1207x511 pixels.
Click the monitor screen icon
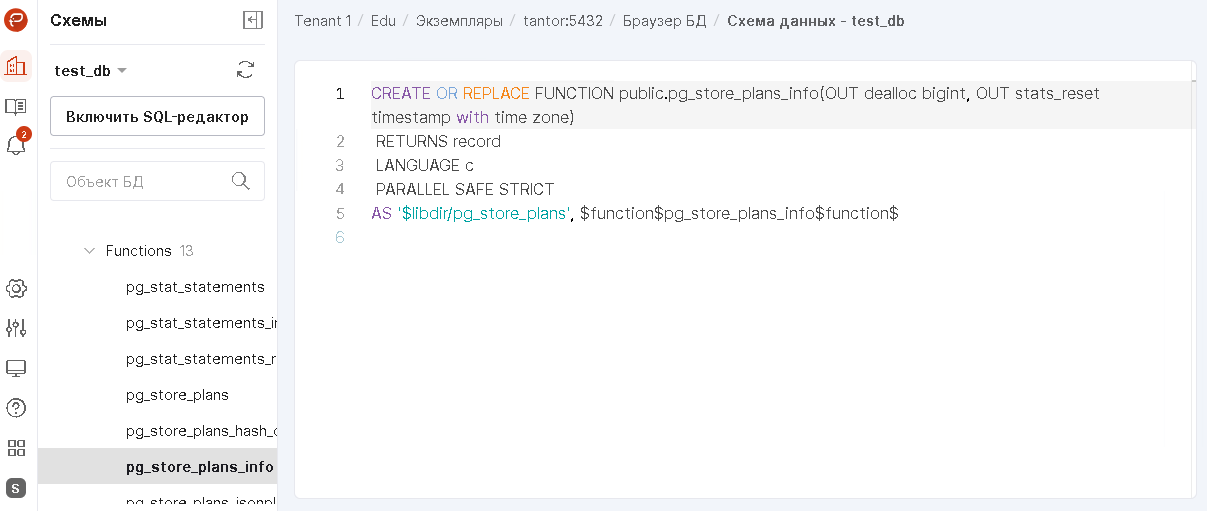click(x=16, y=368)
